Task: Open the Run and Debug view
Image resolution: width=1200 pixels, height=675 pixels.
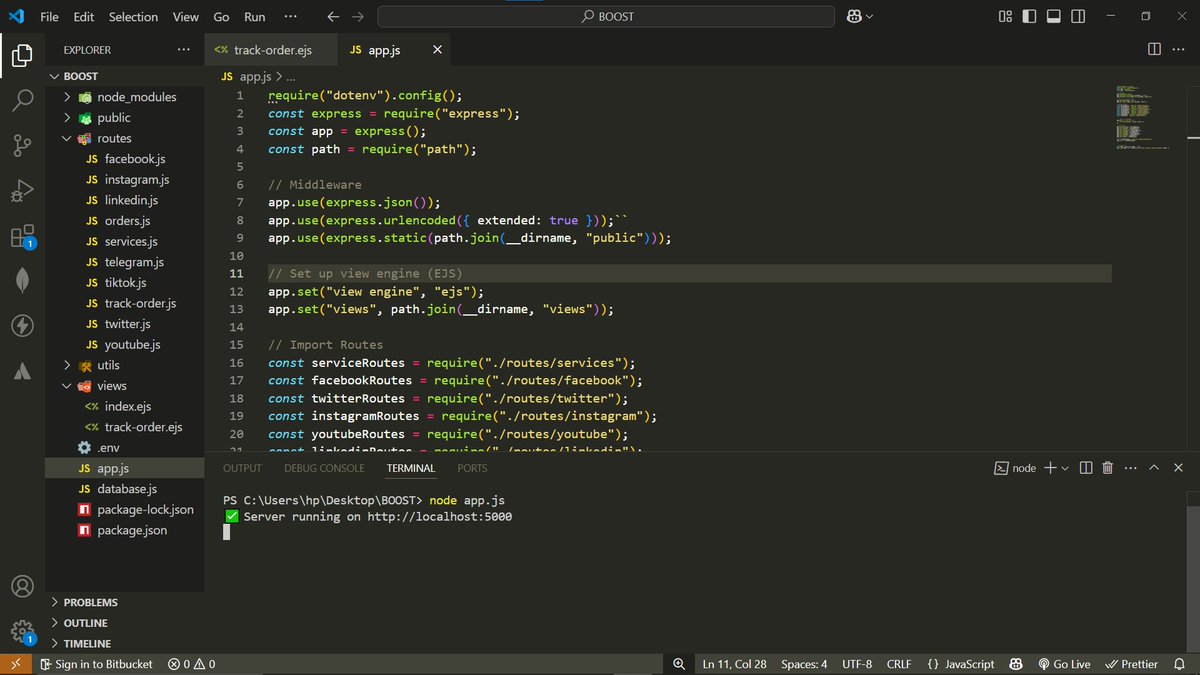Action: click(x=22, y=191)
